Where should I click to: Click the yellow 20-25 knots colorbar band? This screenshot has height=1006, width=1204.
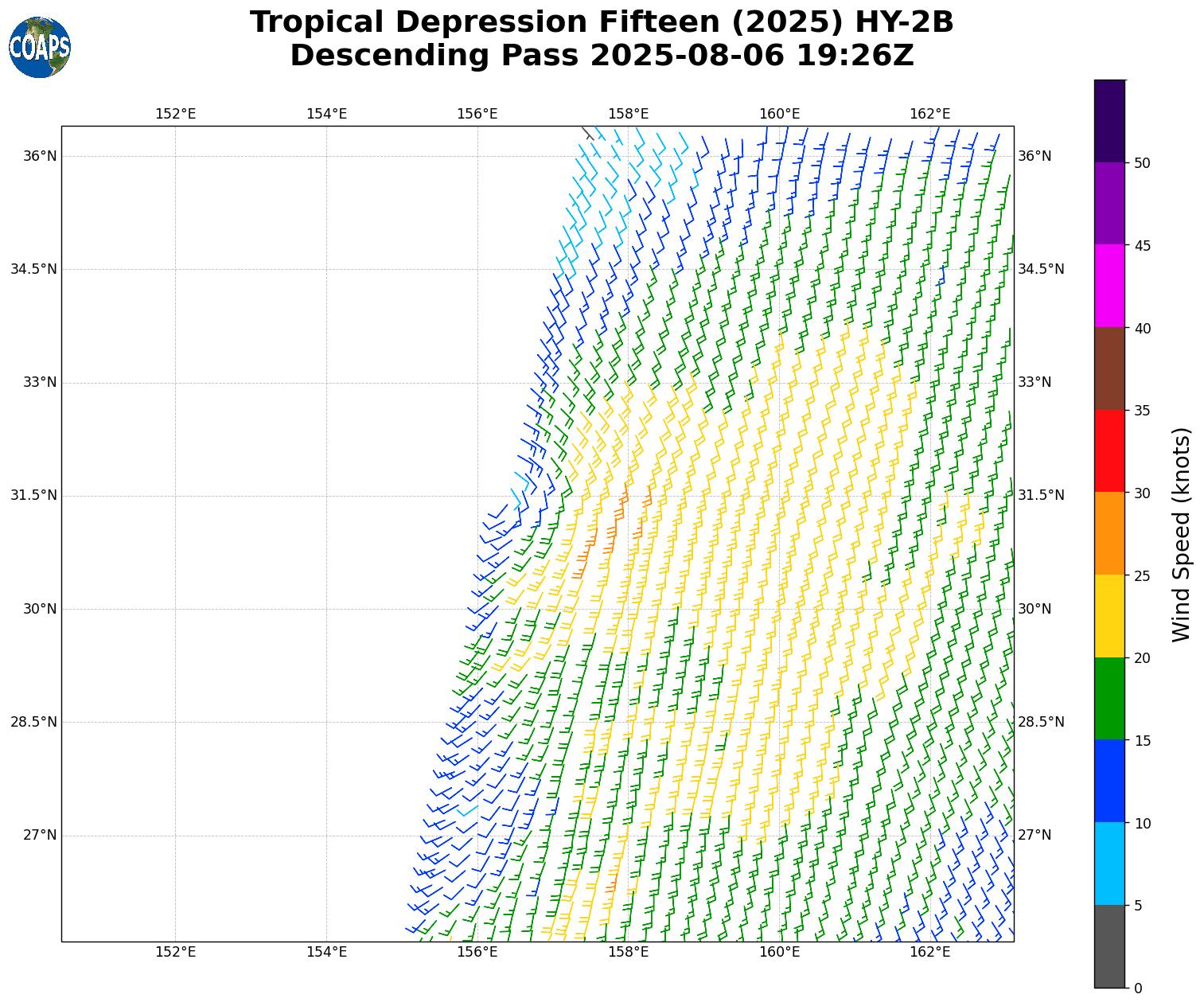[x=1109, y=616]
